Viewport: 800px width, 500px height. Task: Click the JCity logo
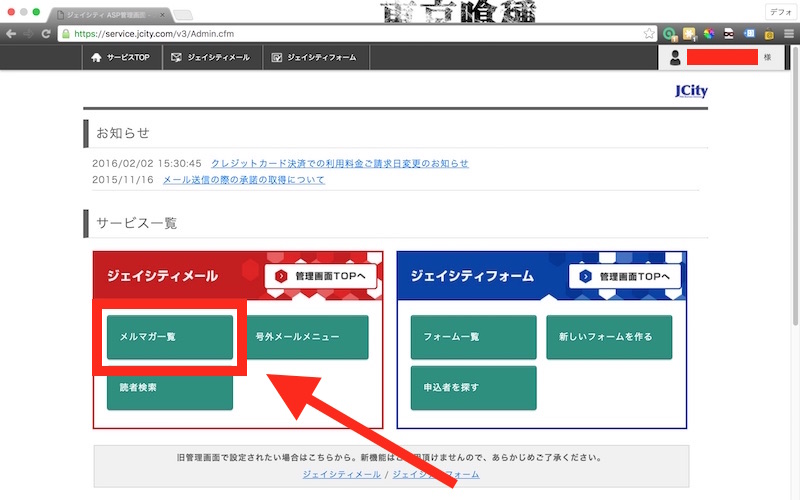coord(691,91)
